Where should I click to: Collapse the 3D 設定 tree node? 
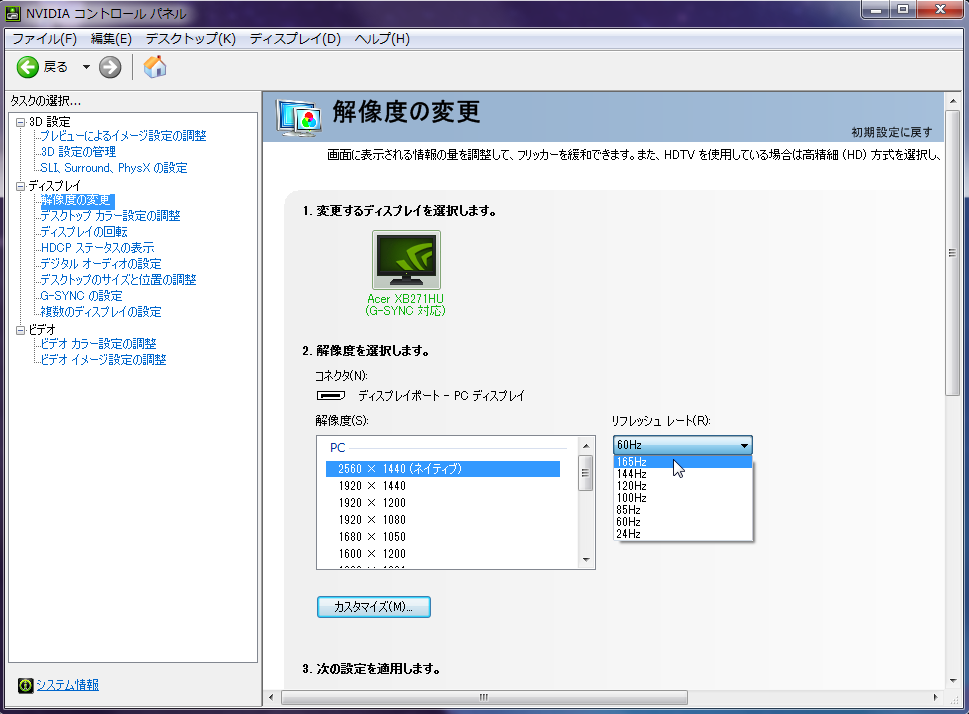[20, 122]
